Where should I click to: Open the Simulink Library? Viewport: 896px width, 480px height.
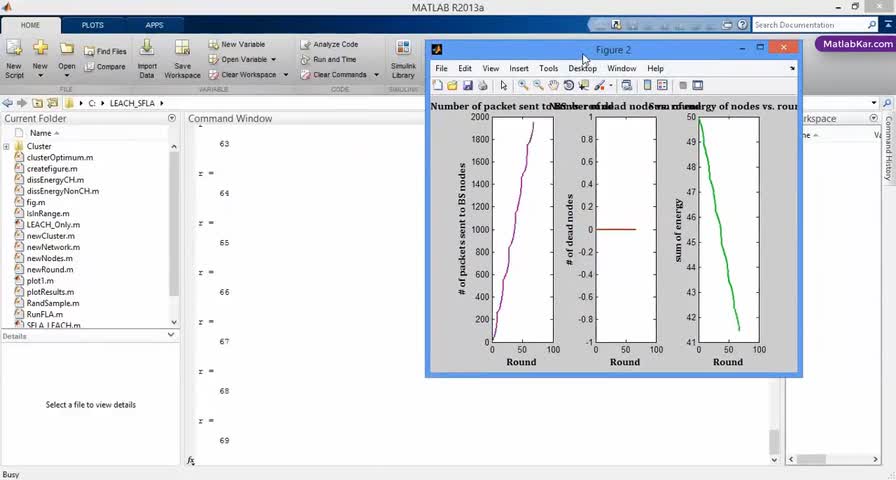coord(403,59)
